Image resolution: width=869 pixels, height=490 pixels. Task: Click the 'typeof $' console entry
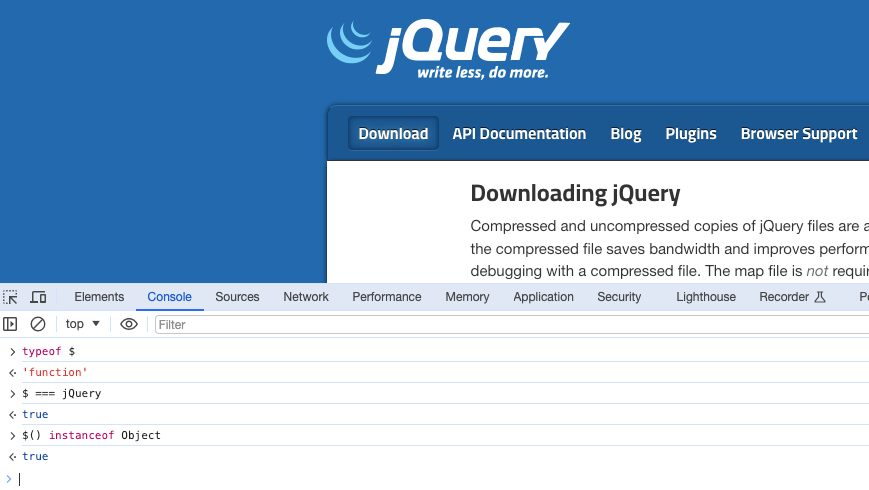49,351
